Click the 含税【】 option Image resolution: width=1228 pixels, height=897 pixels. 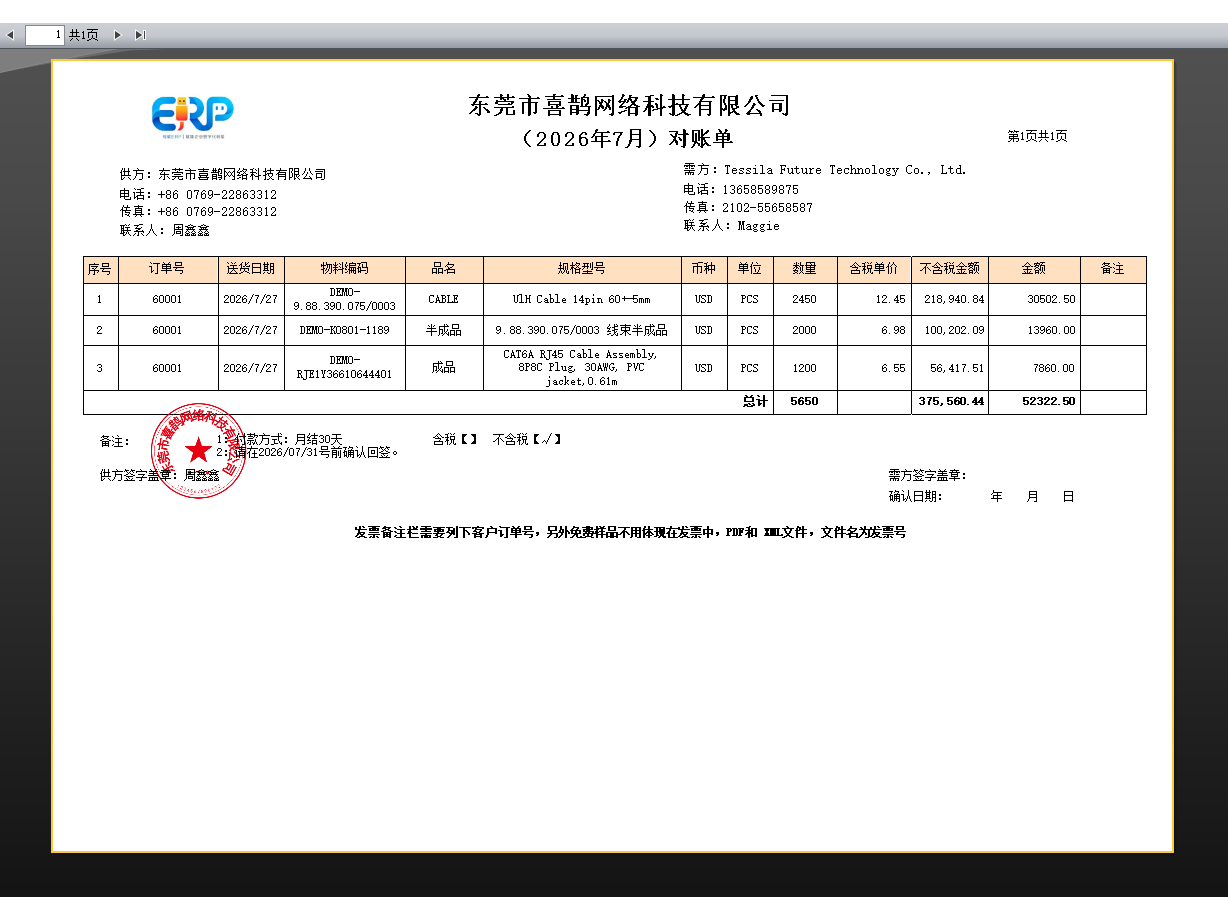point(455,439)
